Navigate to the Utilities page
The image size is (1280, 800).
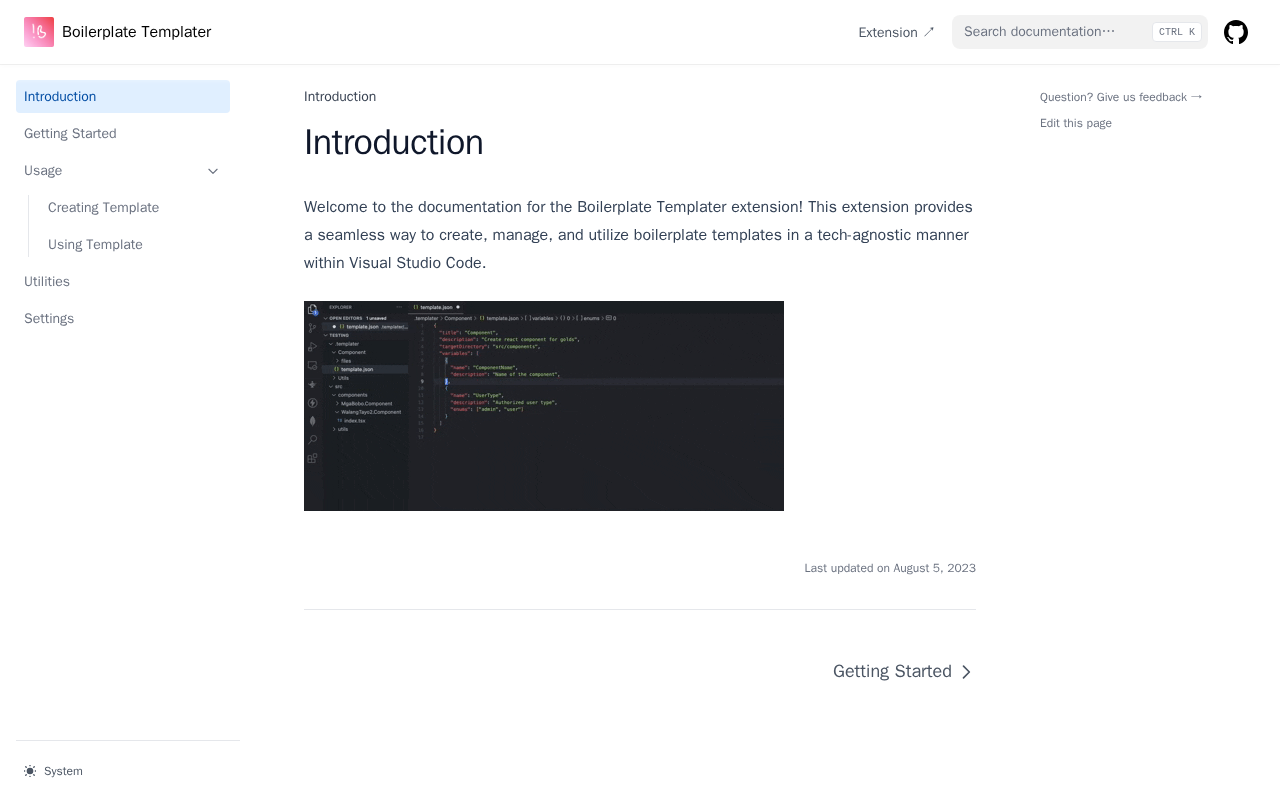(x=47, y=282)
